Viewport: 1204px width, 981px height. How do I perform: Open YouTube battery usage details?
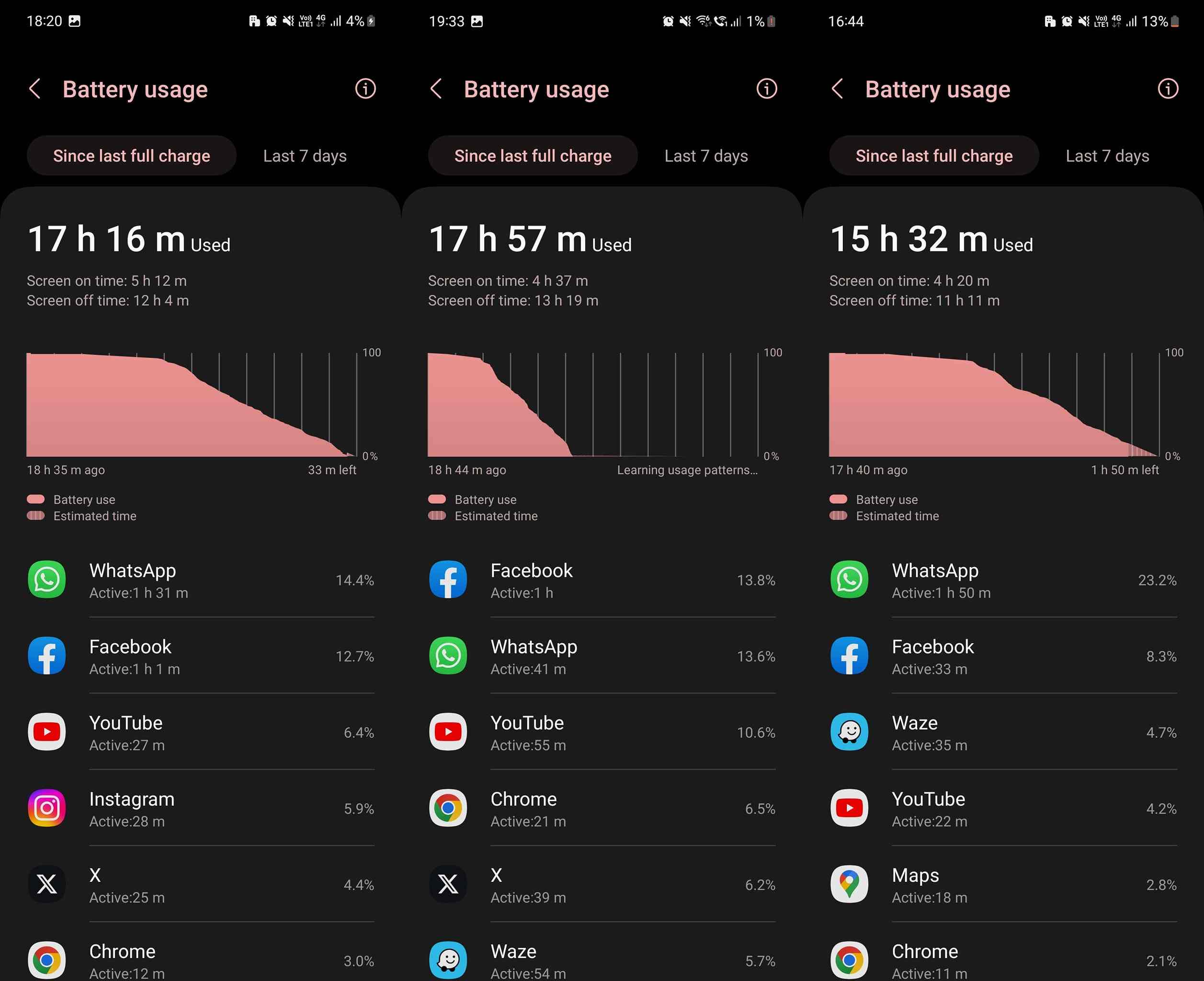click(x=200, y=732)
